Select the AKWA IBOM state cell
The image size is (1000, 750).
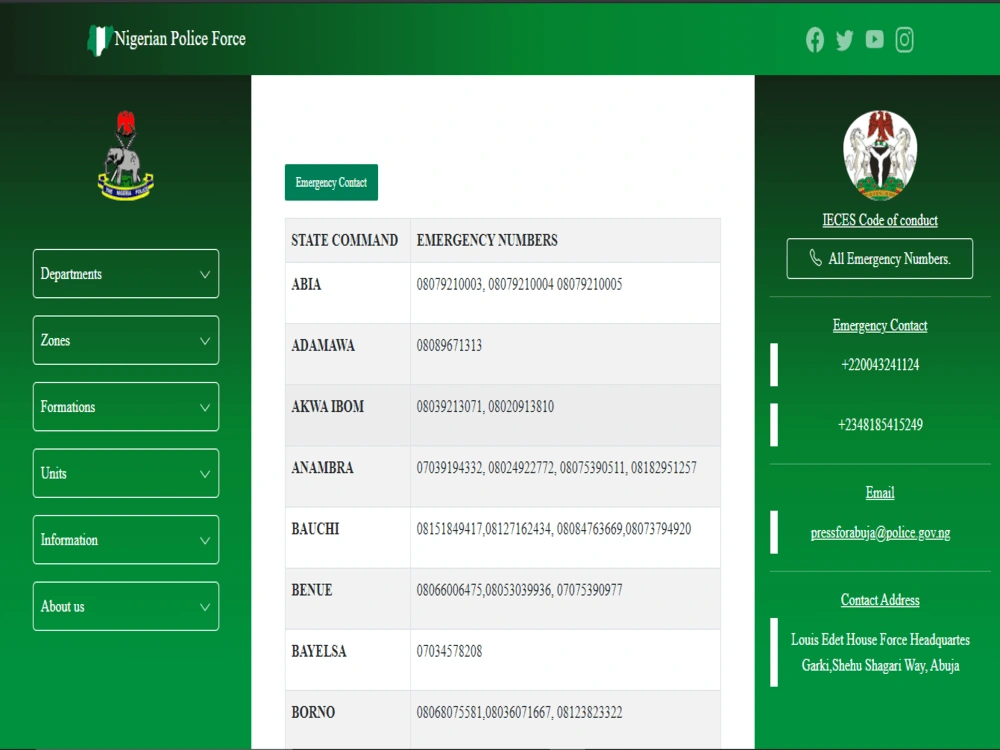pyautogui.click(x=348, y=415)
